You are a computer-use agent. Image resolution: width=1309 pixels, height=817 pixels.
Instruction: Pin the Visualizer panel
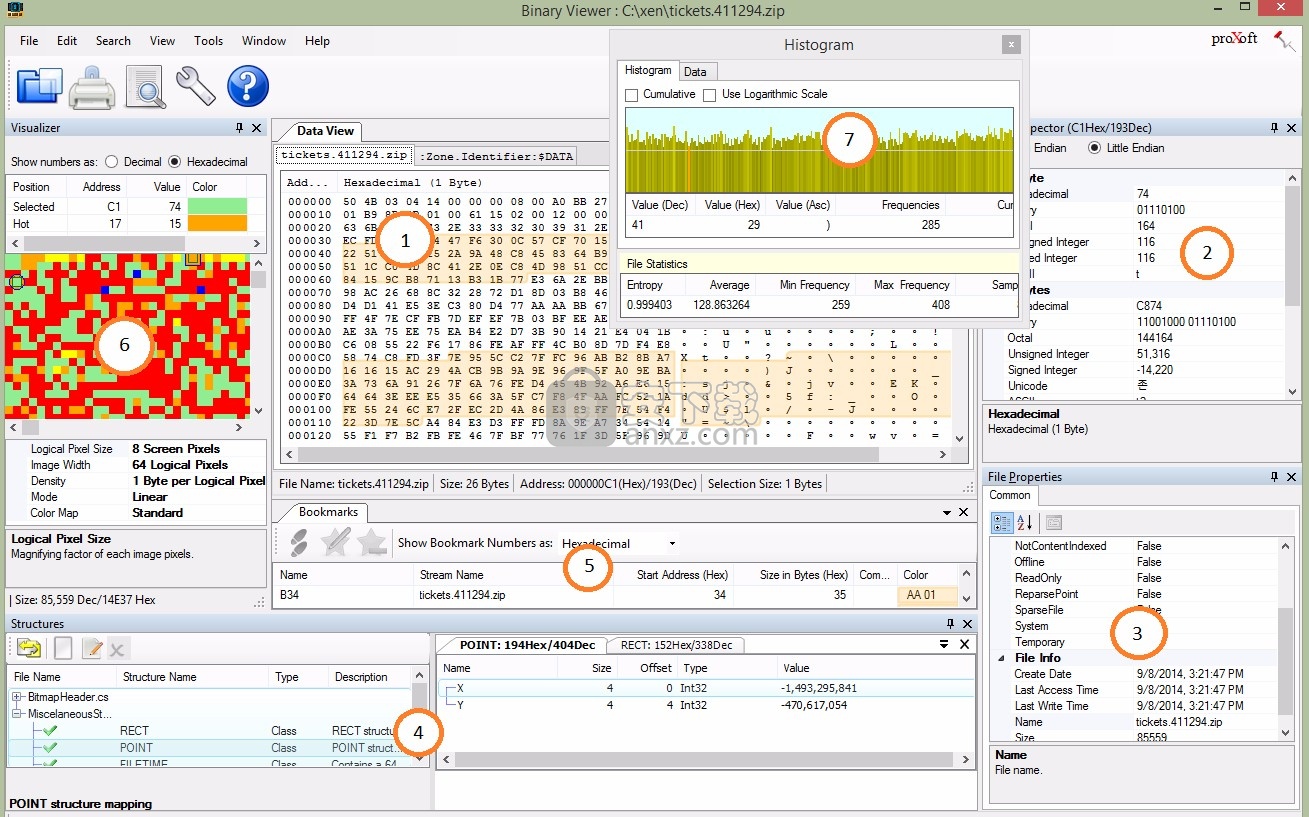pyautogui.click(x=239, y=128)
